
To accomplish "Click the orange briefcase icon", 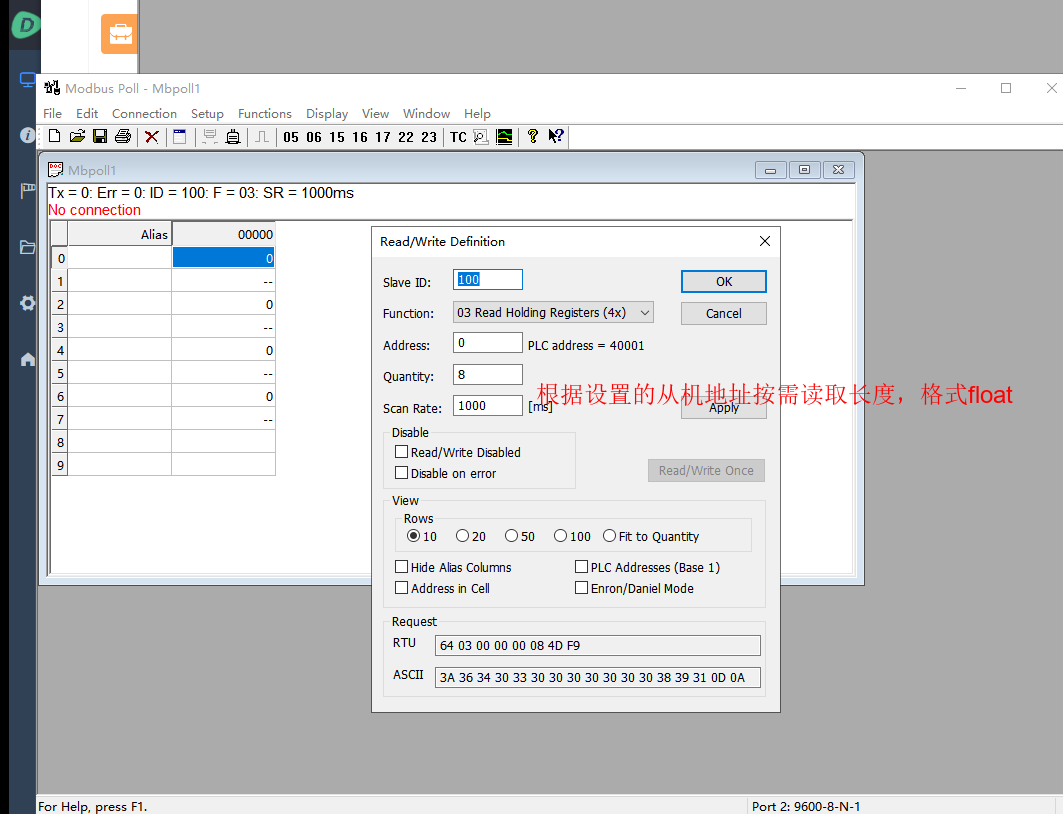I will coord(119,33).
